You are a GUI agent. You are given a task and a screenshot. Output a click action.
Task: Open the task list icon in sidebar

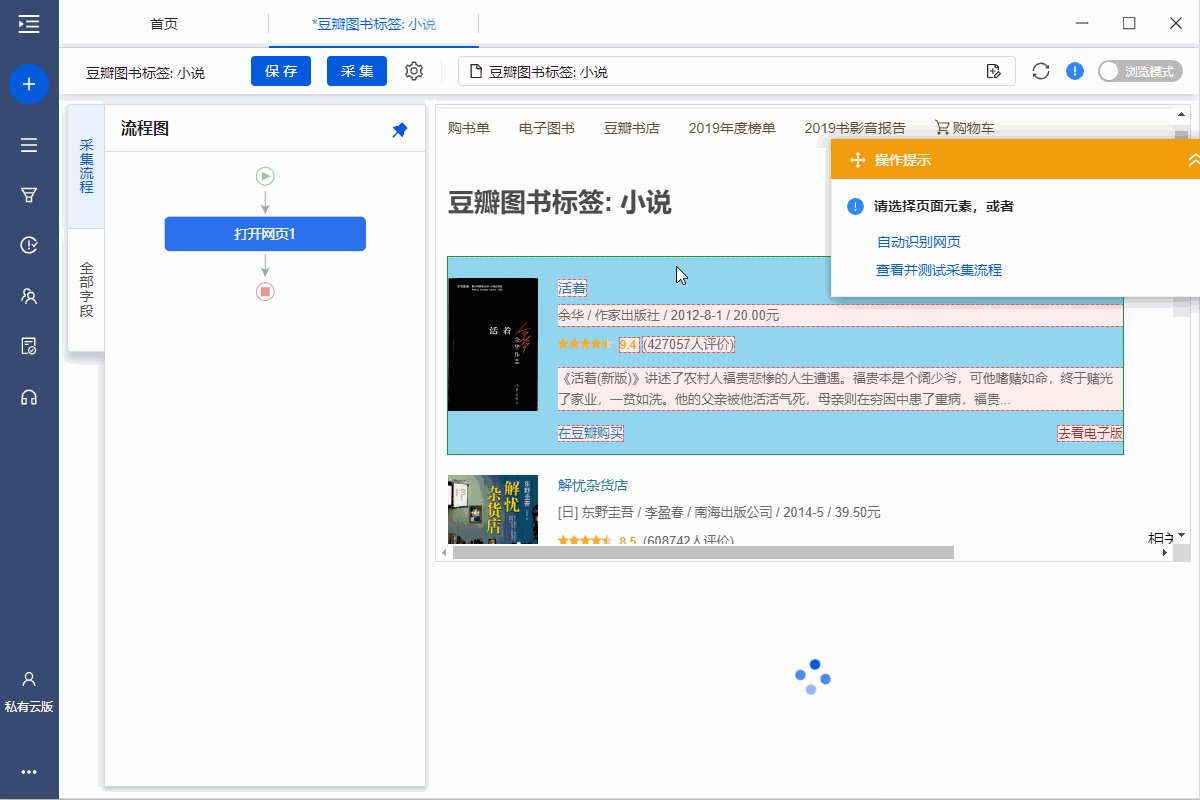tap(29, 145)
